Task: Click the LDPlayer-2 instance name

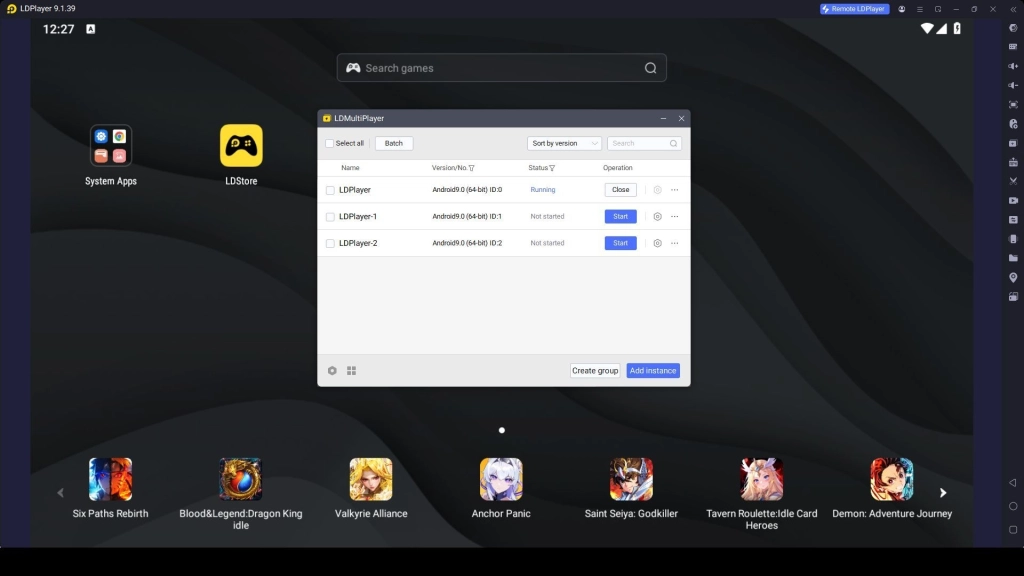Action: [358, 243]
